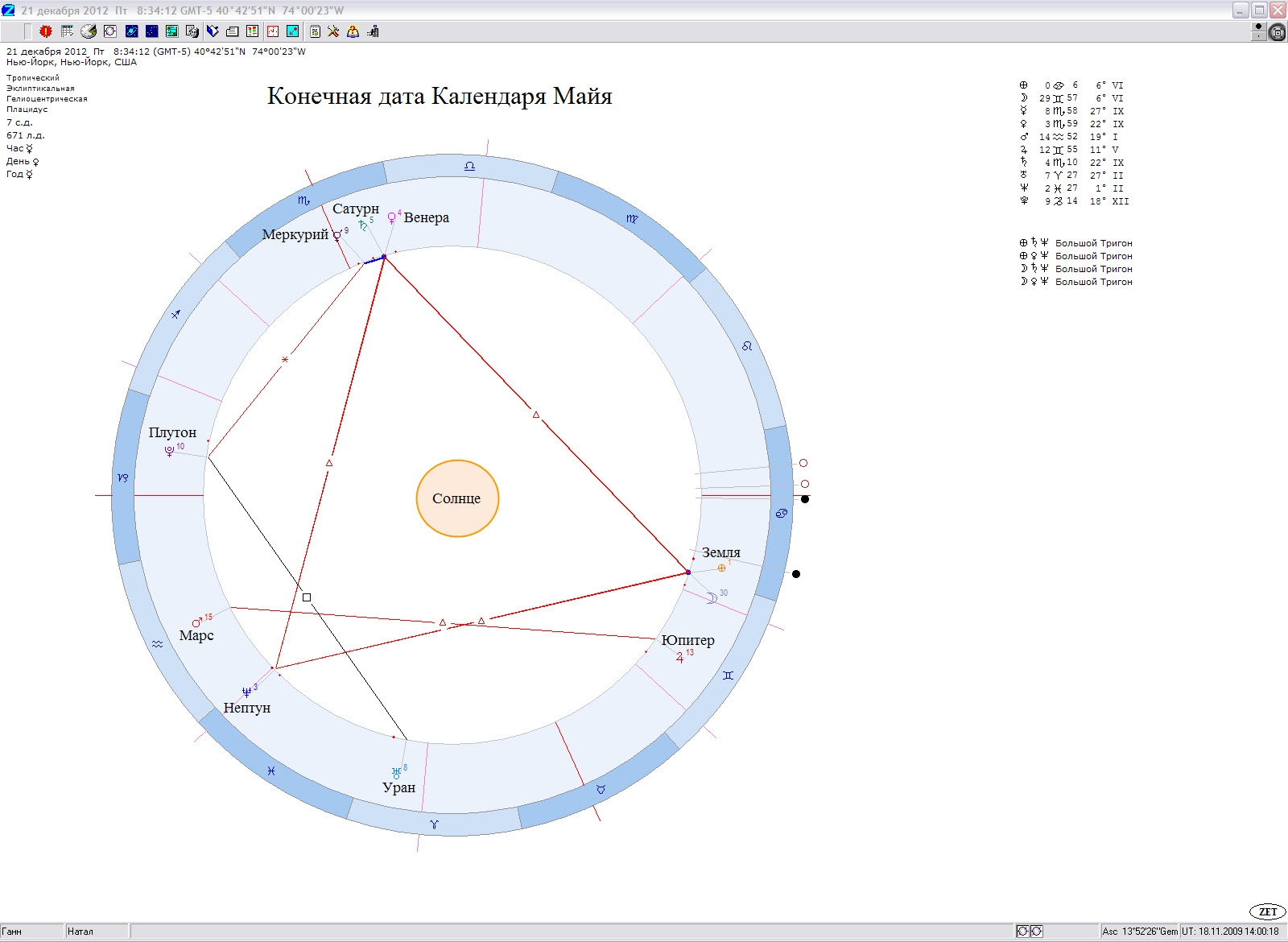Screen dimensions: 1288x942
Task: Open the tools wrench-and-screwdriver settings icon
Action: 332,31
